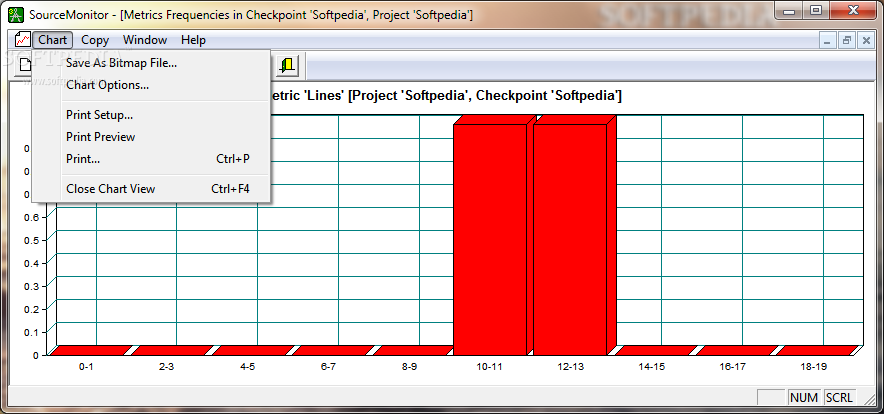The width and height of the screenshot is (884, 414).
Task: Click the red 12-13 bar
Action: [x=571, y=240]
